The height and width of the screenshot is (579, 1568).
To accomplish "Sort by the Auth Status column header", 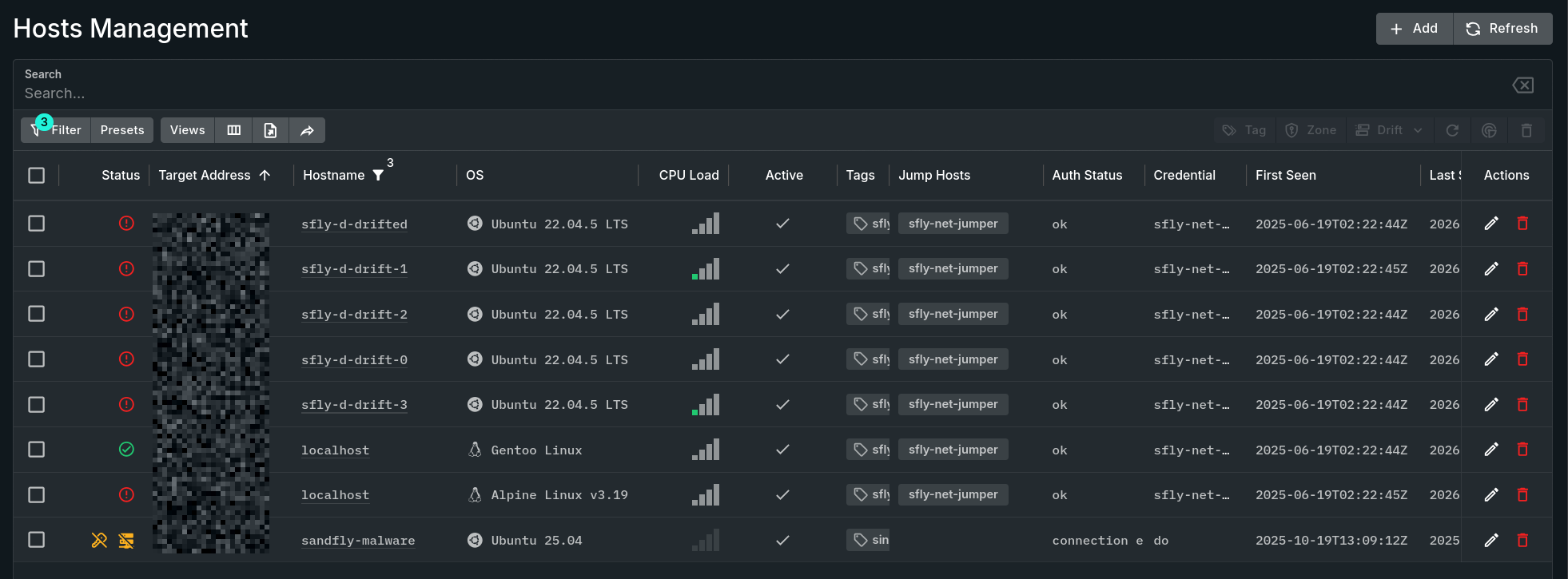I will 1087,176.
